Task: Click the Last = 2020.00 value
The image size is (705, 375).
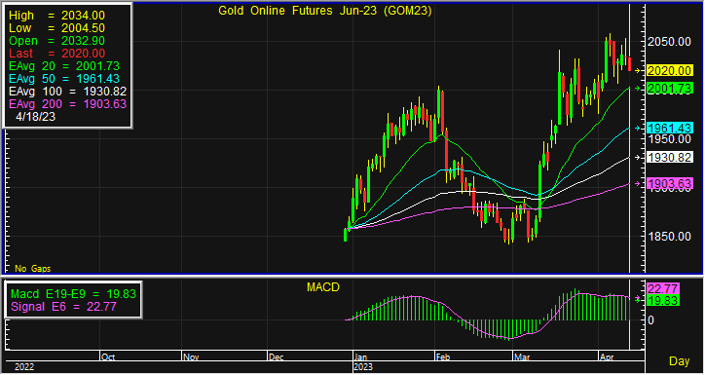Action: pos(57,54)
